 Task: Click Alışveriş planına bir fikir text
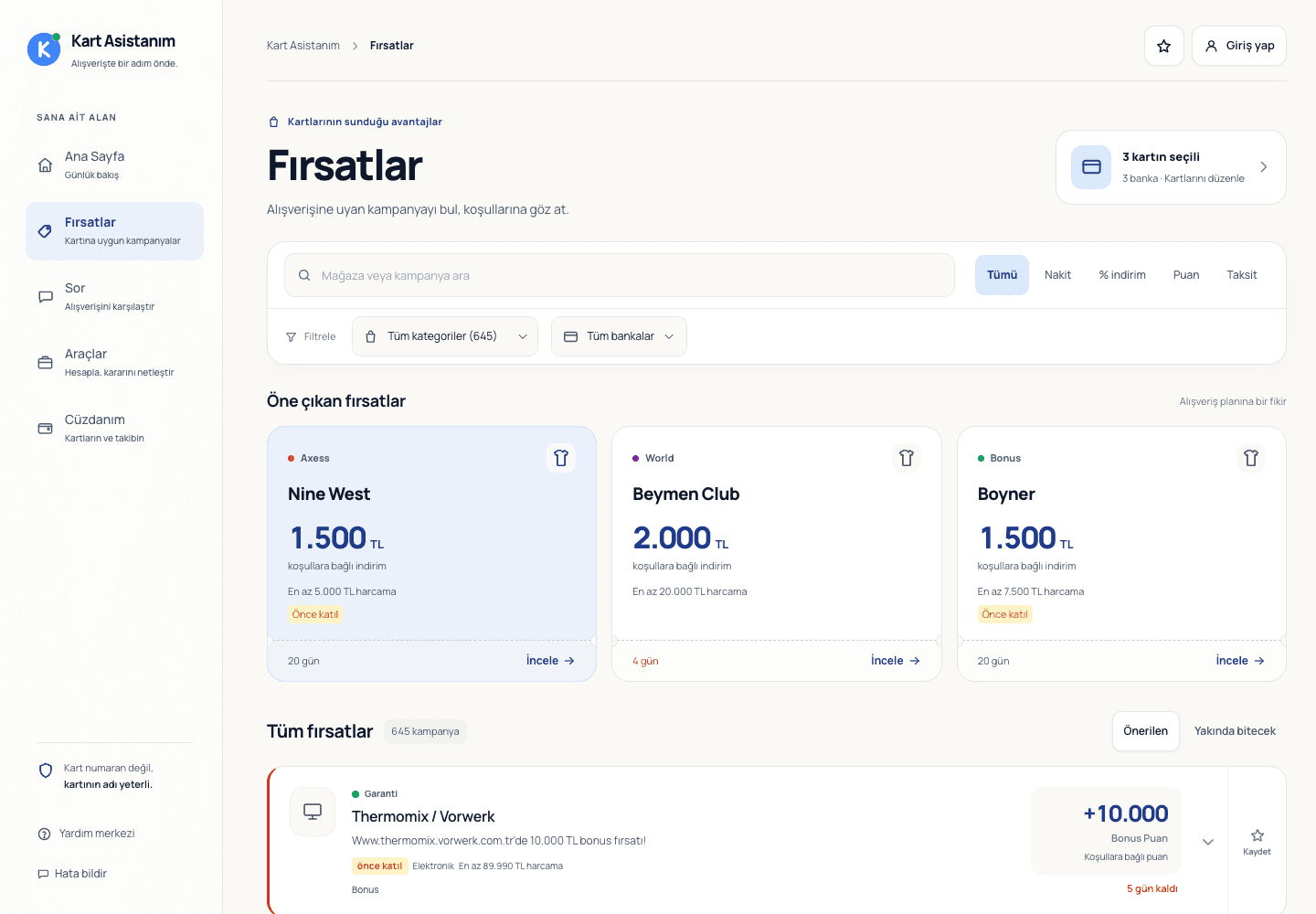click(x=1233, y=402)
